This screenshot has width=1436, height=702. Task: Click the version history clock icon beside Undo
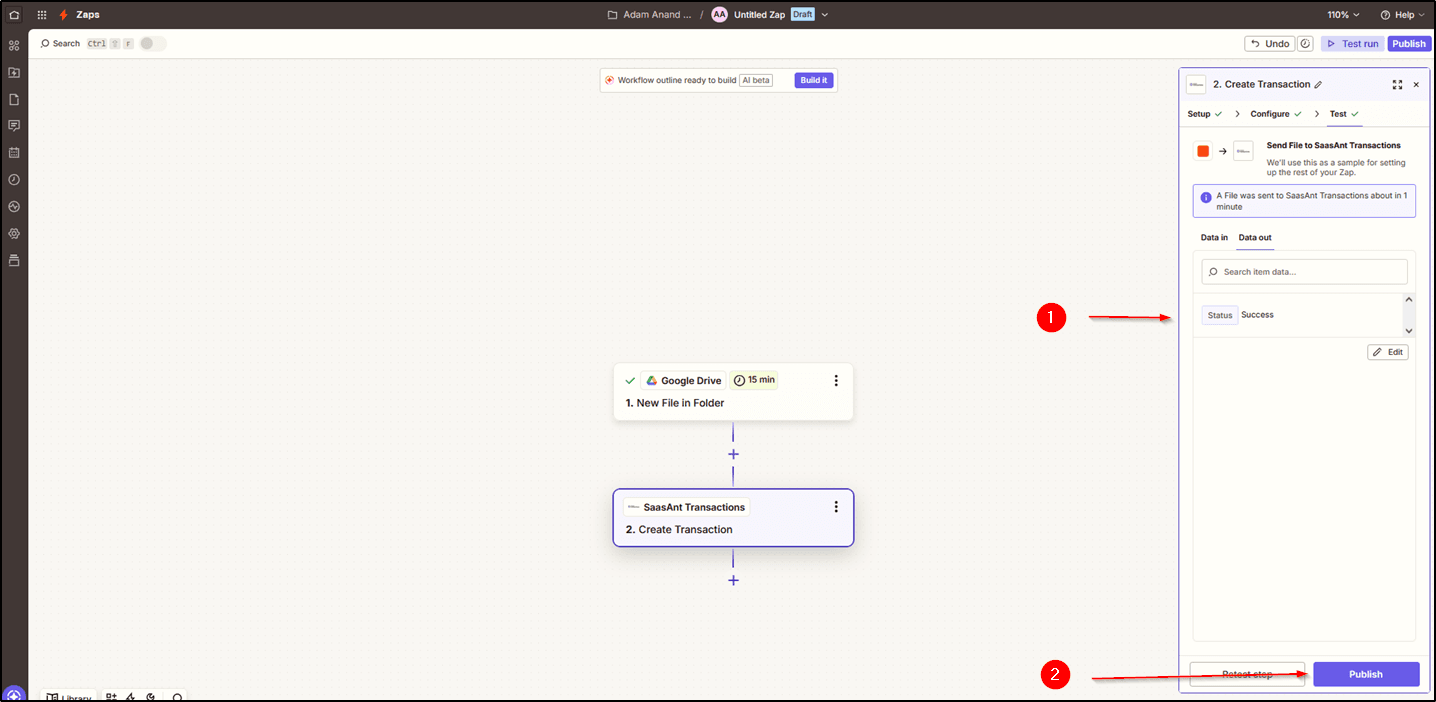(x=1305, y=44)
